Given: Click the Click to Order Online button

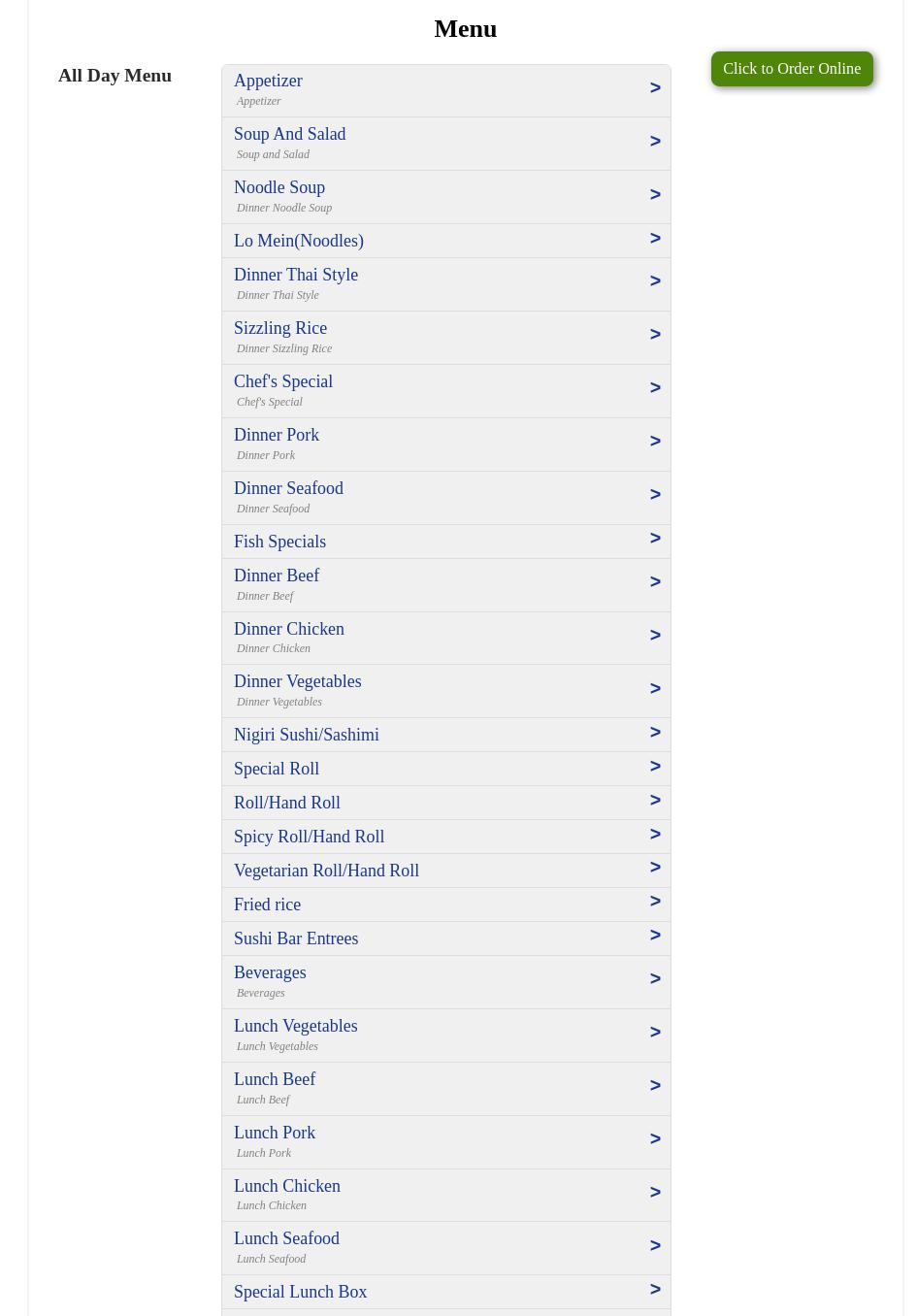Looking at the screenshot, I should tap(791, 69).
